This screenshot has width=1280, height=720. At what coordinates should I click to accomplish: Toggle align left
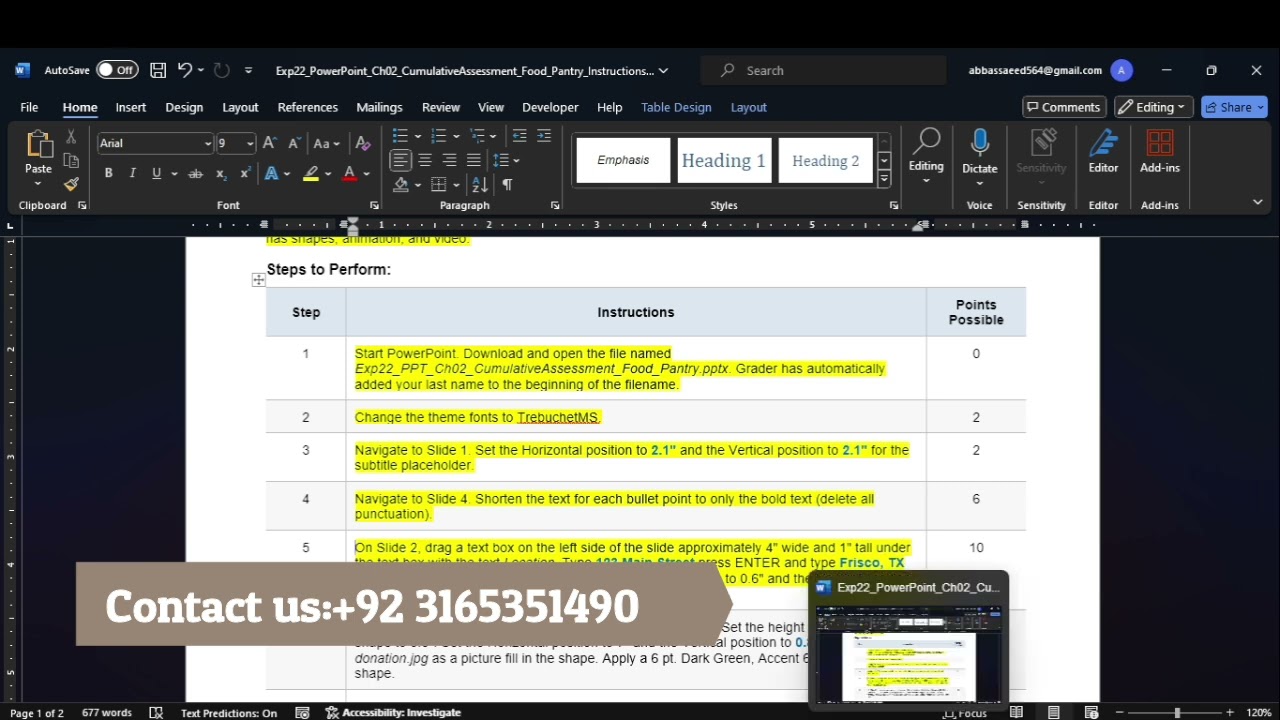[x=401, y=160]
